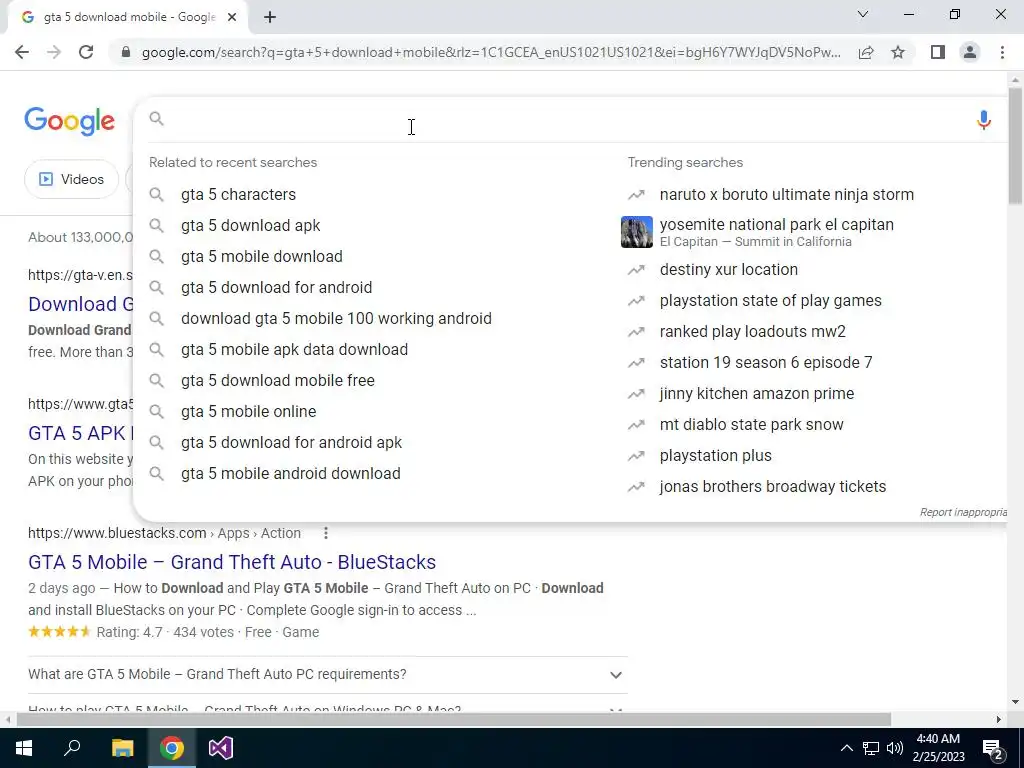The height and width of the screenshot is (768, 1024).
Task: Select trending 'playstation plus'
Action: 716,456
